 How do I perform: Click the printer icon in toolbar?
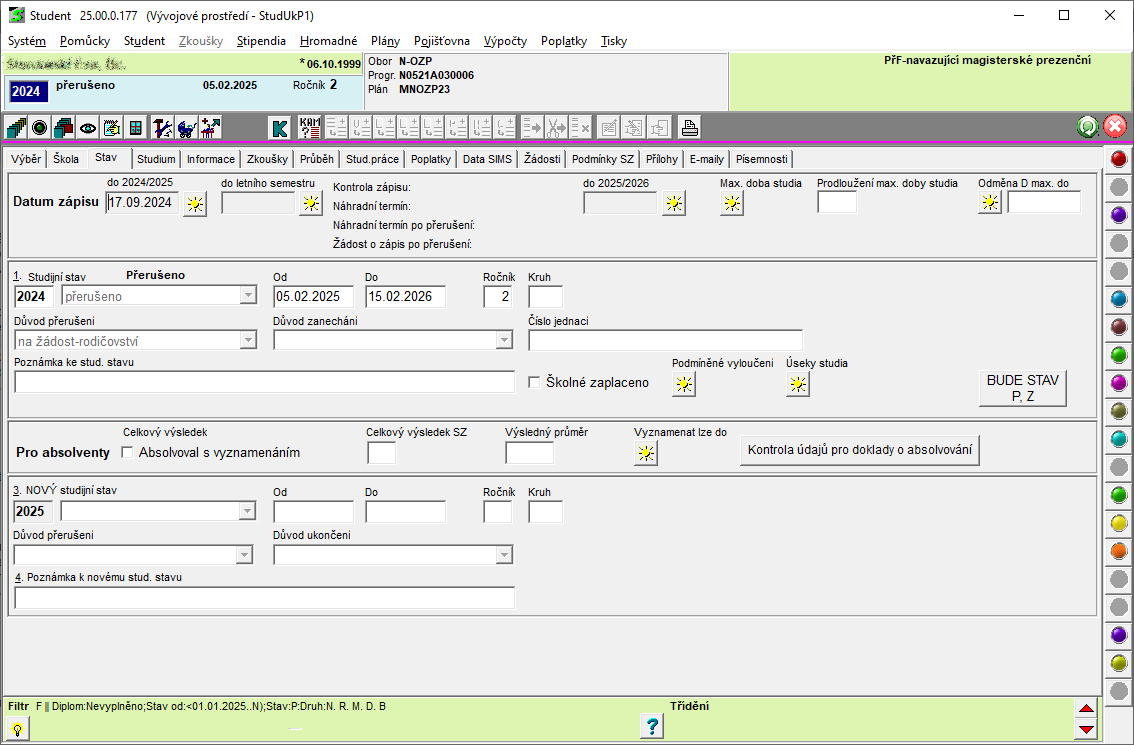coord(689,128)
